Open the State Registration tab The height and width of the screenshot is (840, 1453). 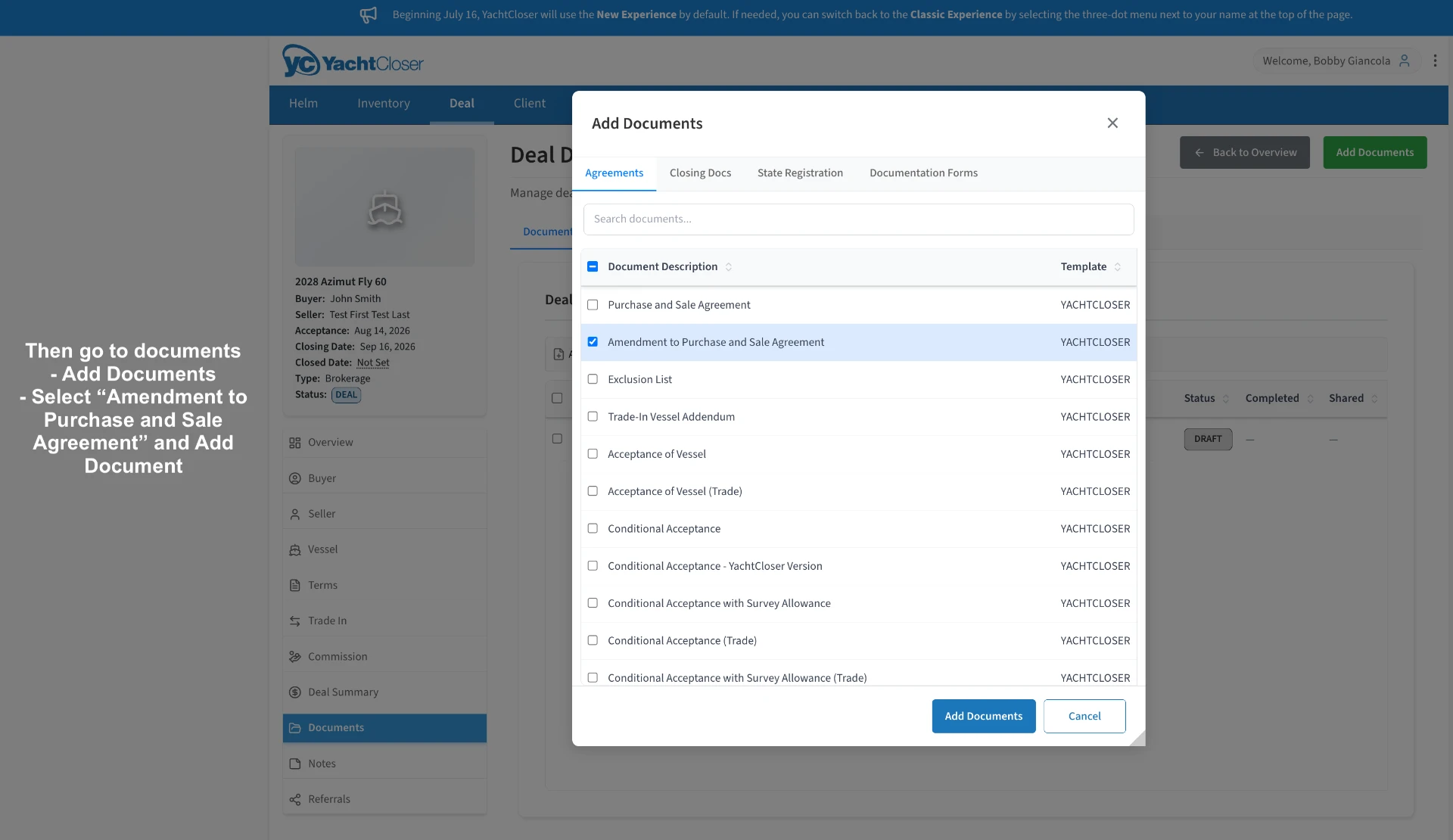coord(800,173)
